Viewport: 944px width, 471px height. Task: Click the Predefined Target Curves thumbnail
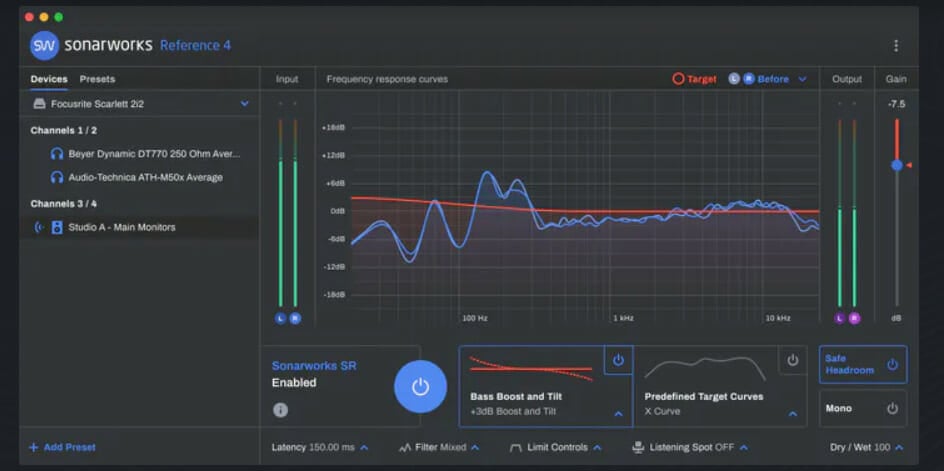coord(705,368)
